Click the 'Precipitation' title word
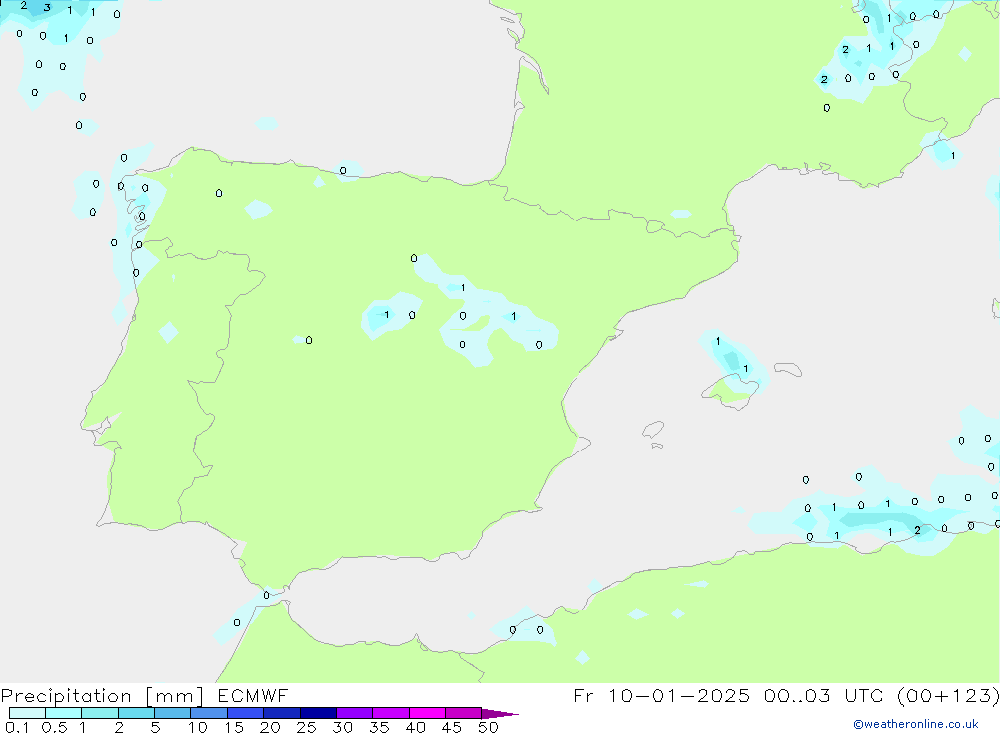 pyautogui.click(x=66, y=696)
